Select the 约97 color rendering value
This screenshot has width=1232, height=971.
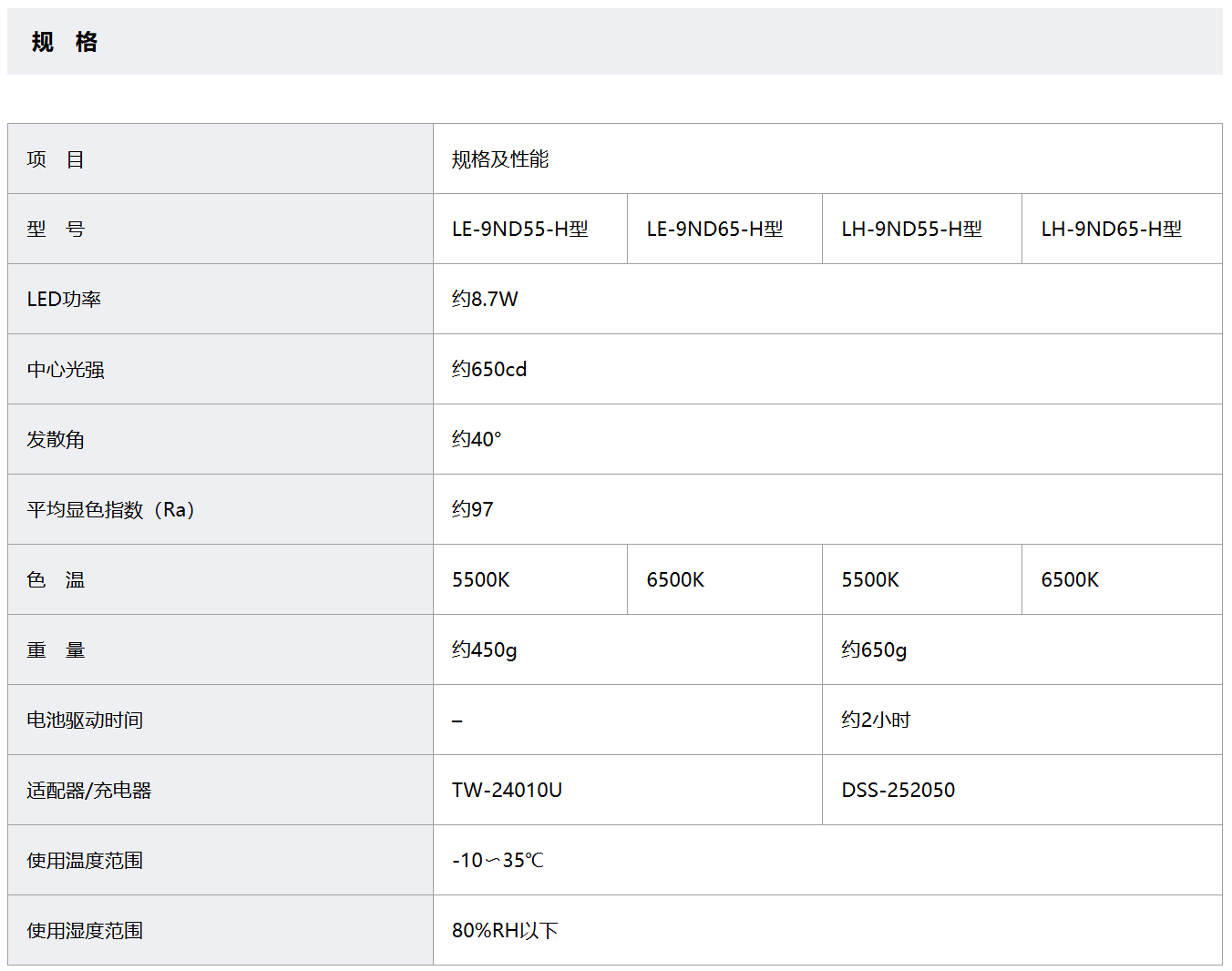(x=472, y=510)
